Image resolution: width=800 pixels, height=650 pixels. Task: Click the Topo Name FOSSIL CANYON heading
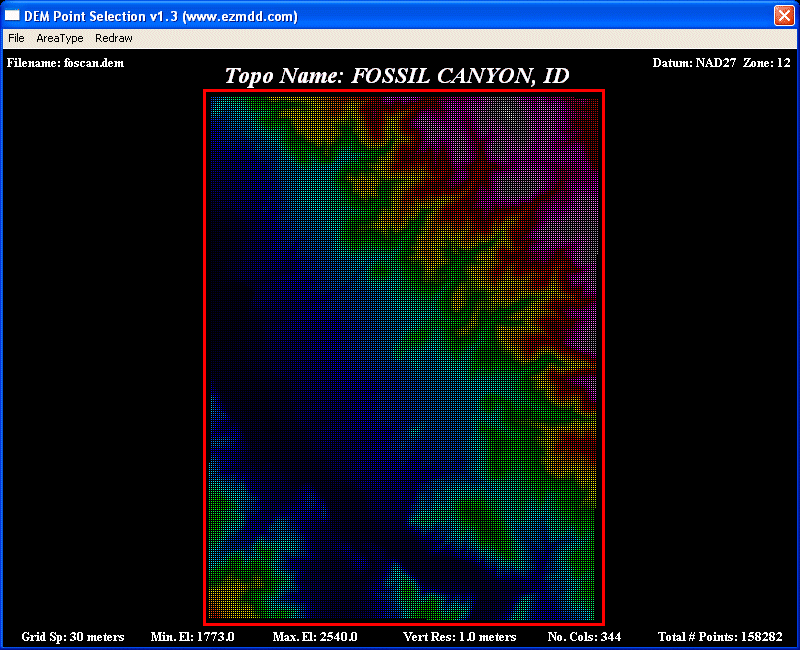click(x=397, y=76)
